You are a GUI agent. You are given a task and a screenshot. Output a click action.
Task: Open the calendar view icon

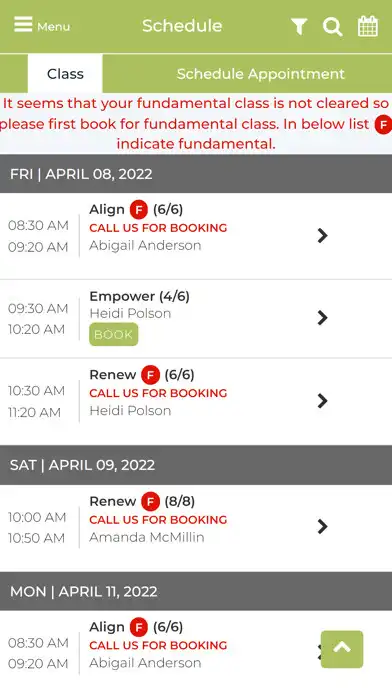(368, 26)
